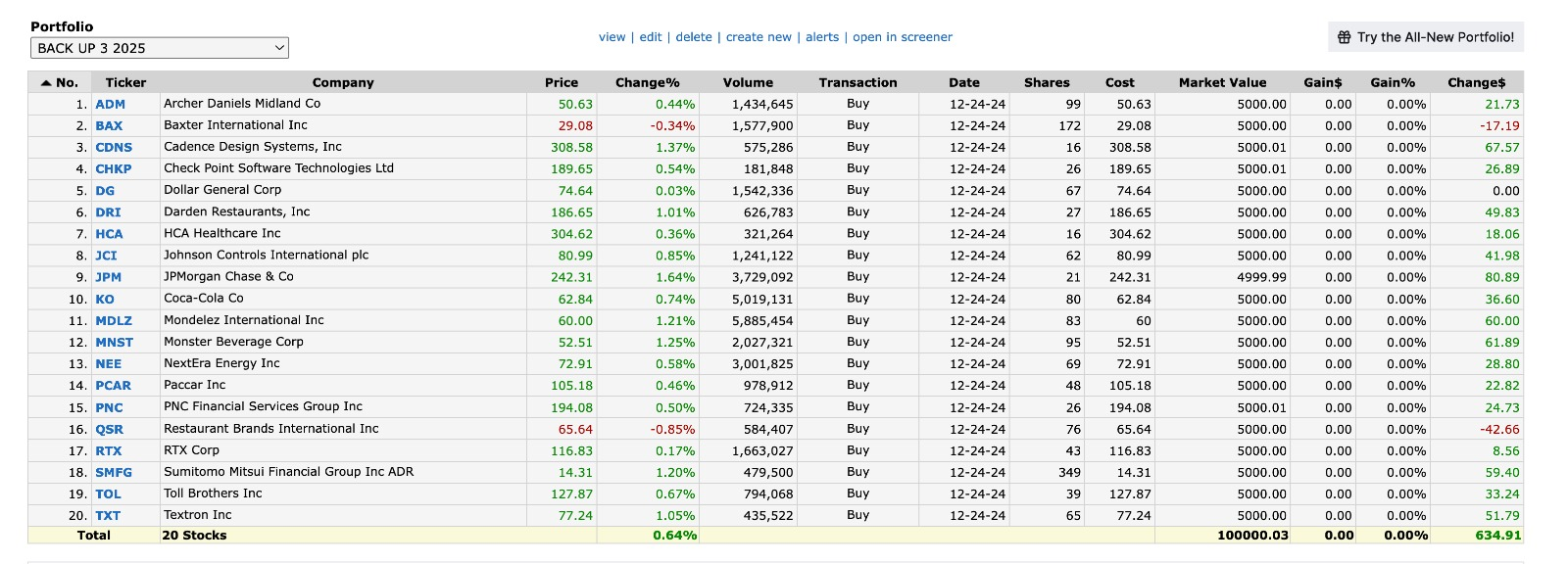Open the create new link
Viewport: 1568px width, 564px height.
click(759, 37)
